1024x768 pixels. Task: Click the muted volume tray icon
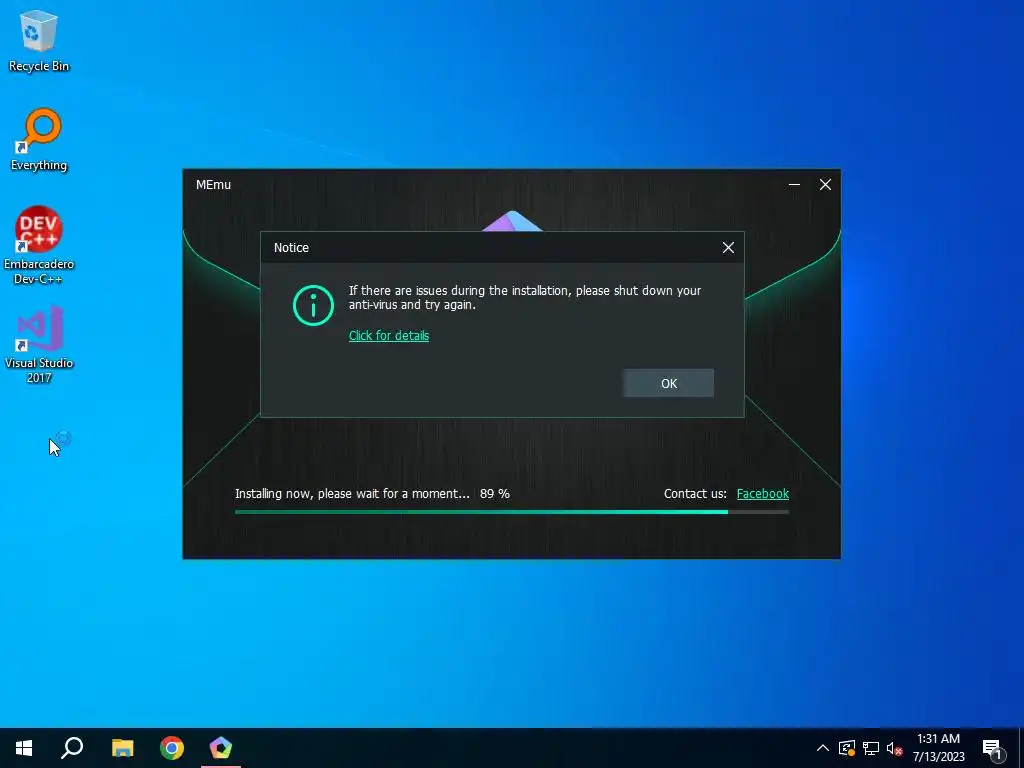[894, 748]
